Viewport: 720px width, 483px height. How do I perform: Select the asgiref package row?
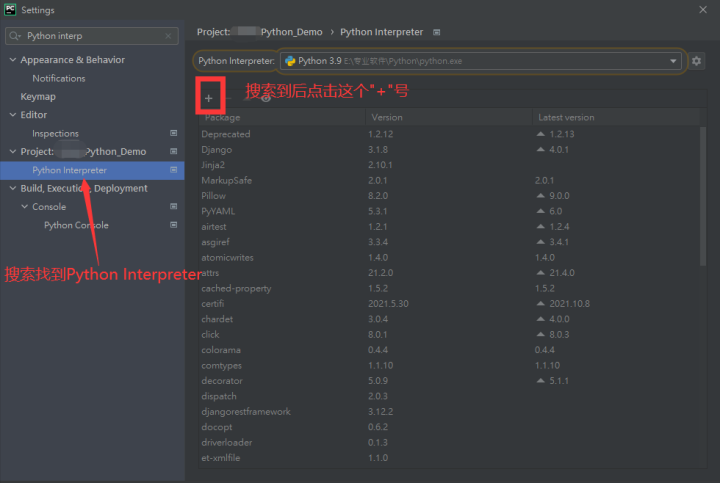449,242
